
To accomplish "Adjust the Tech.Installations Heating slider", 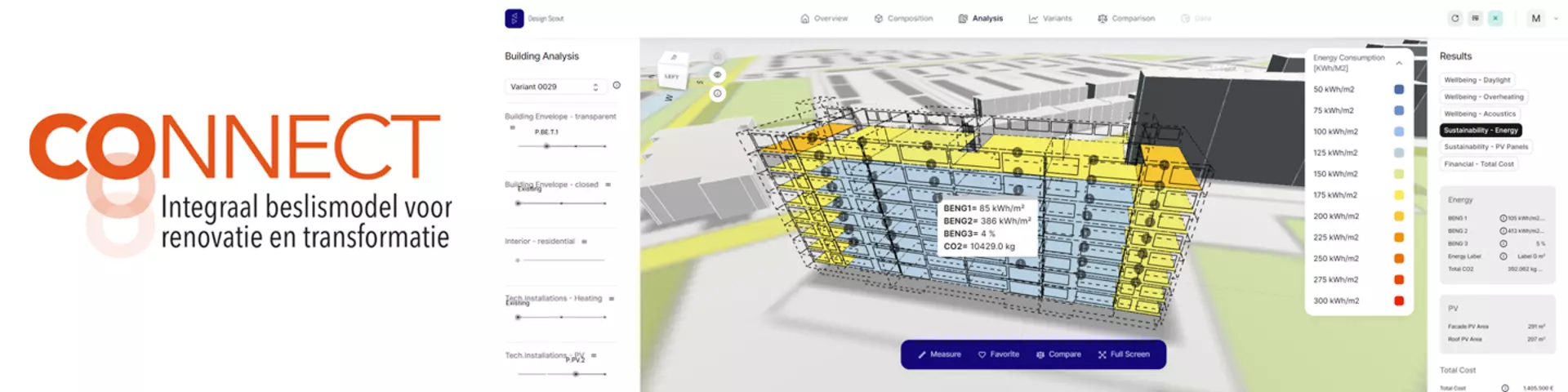I will point(562,317).
